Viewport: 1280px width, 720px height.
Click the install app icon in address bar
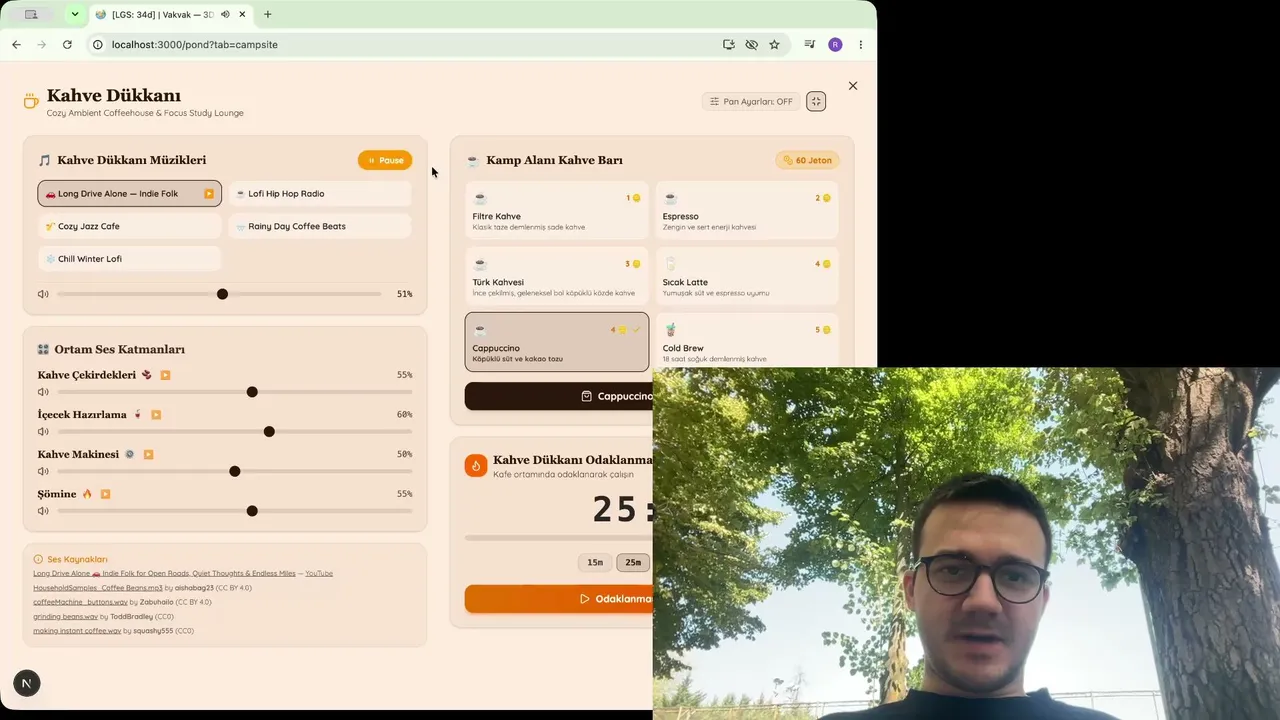click(x=729, y=45)
